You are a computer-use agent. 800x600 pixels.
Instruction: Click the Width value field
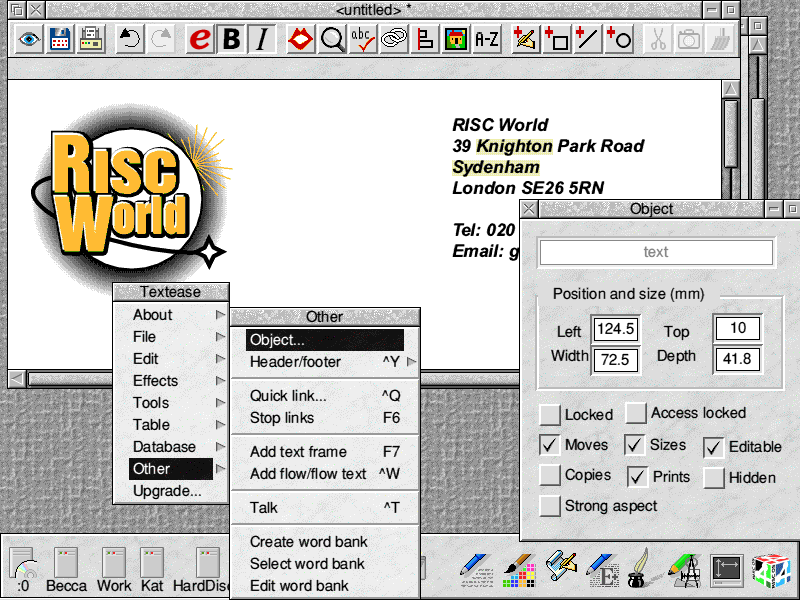(x=615, y=358)
